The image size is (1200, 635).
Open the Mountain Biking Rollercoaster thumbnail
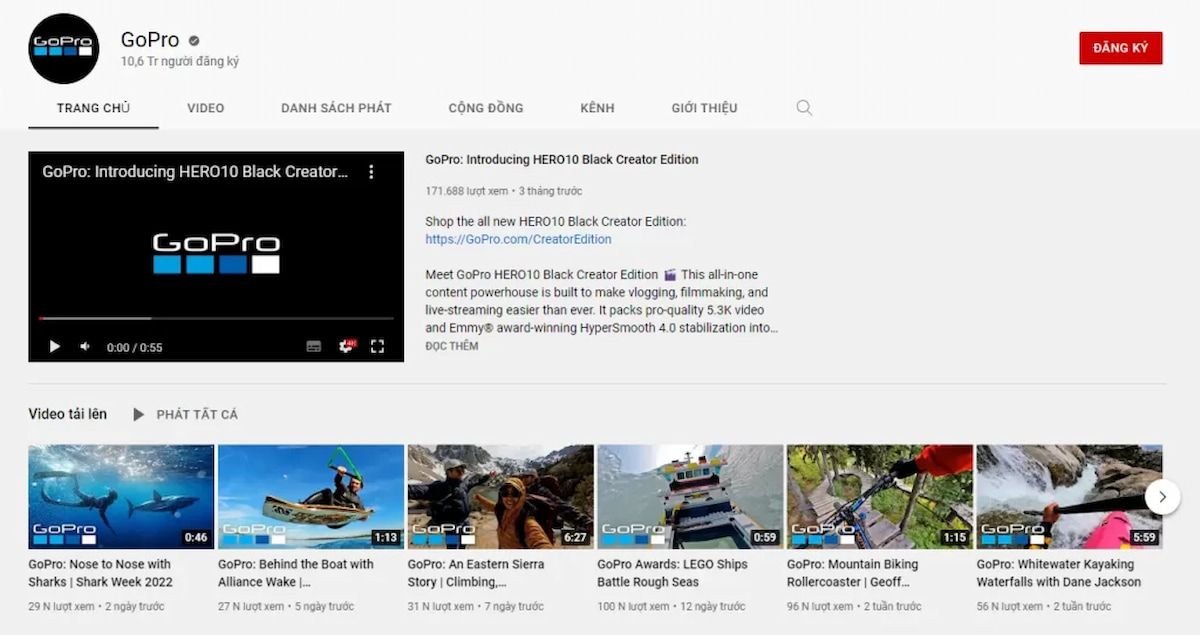tap(880, 497)
